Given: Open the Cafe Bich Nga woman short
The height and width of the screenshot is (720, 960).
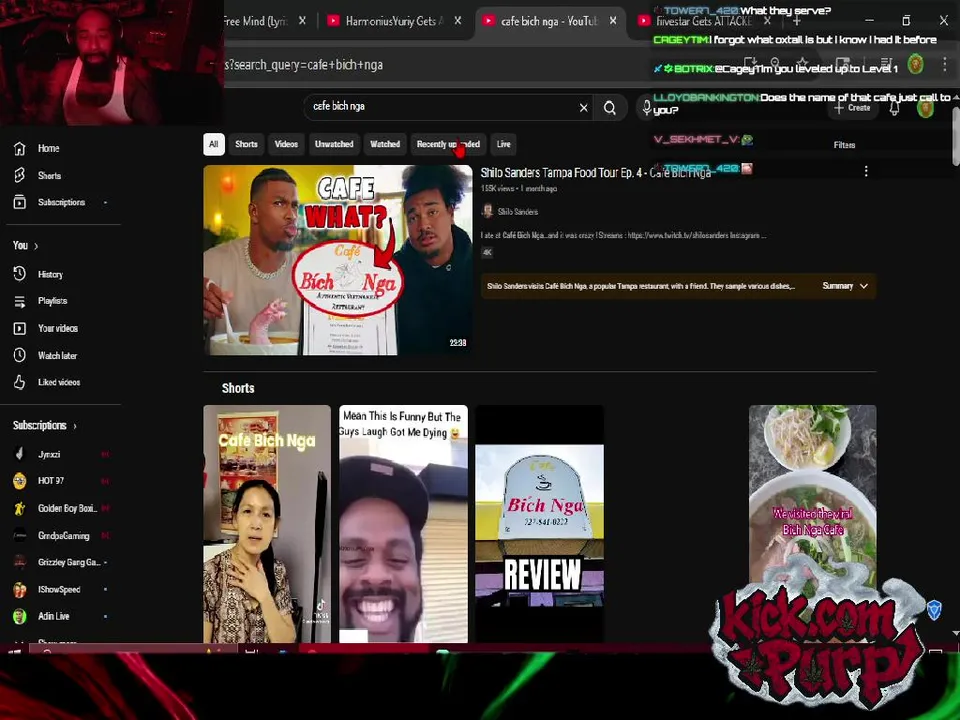Looking at the screenshot, I should point(267,523).
